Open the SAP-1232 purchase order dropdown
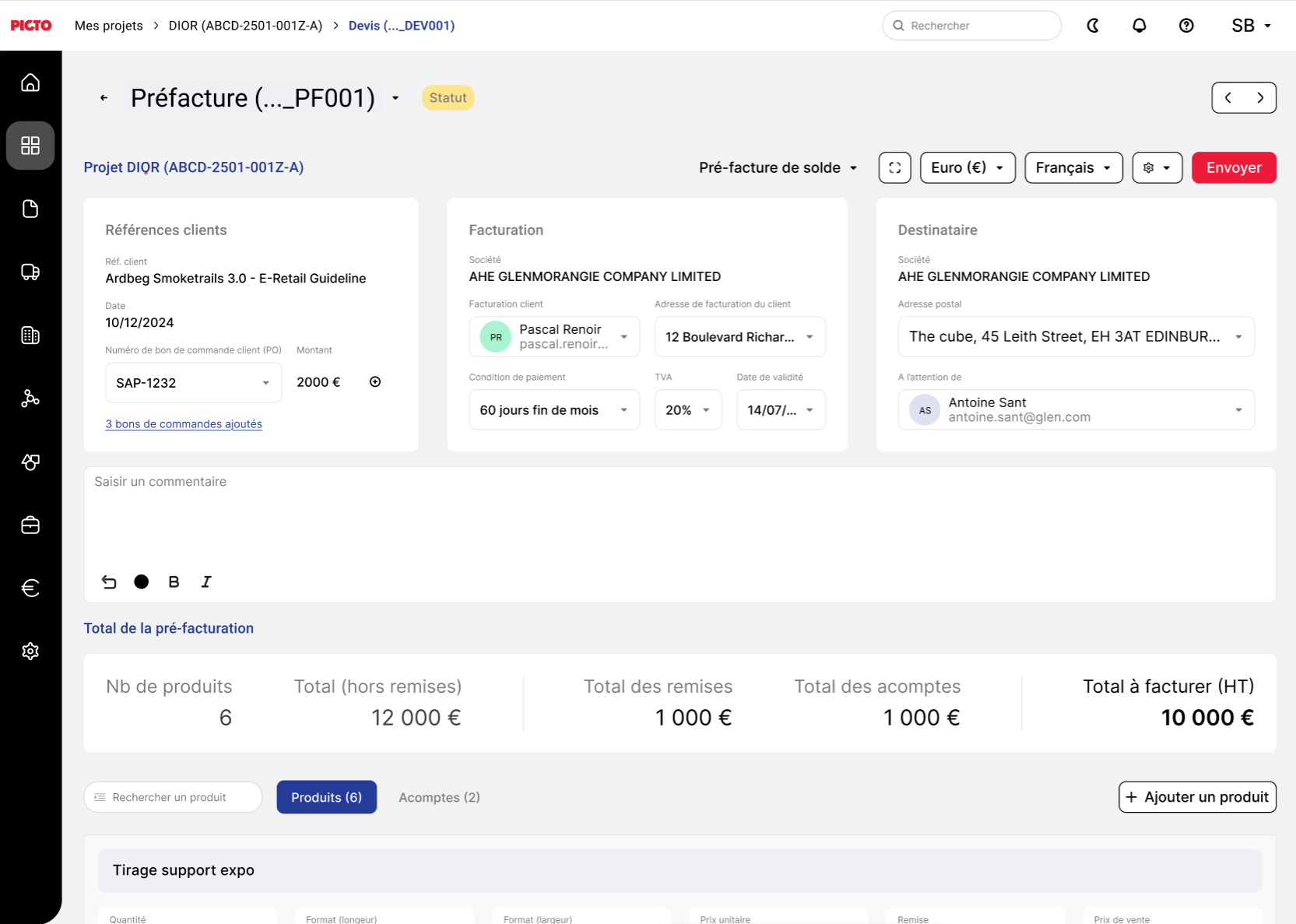Image resolution: width=1296 pixels, height=924 pixels. point(193,383)
